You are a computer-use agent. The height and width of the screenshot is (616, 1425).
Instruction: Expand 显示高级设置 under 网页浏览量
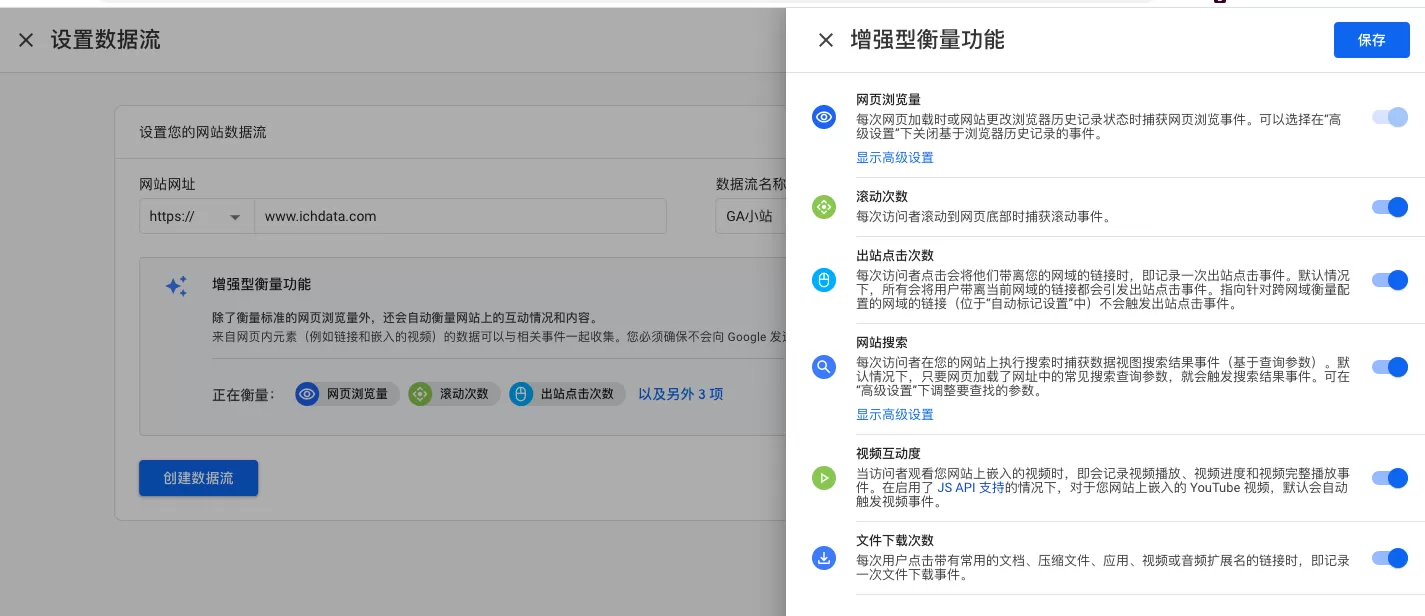(895, 158)
